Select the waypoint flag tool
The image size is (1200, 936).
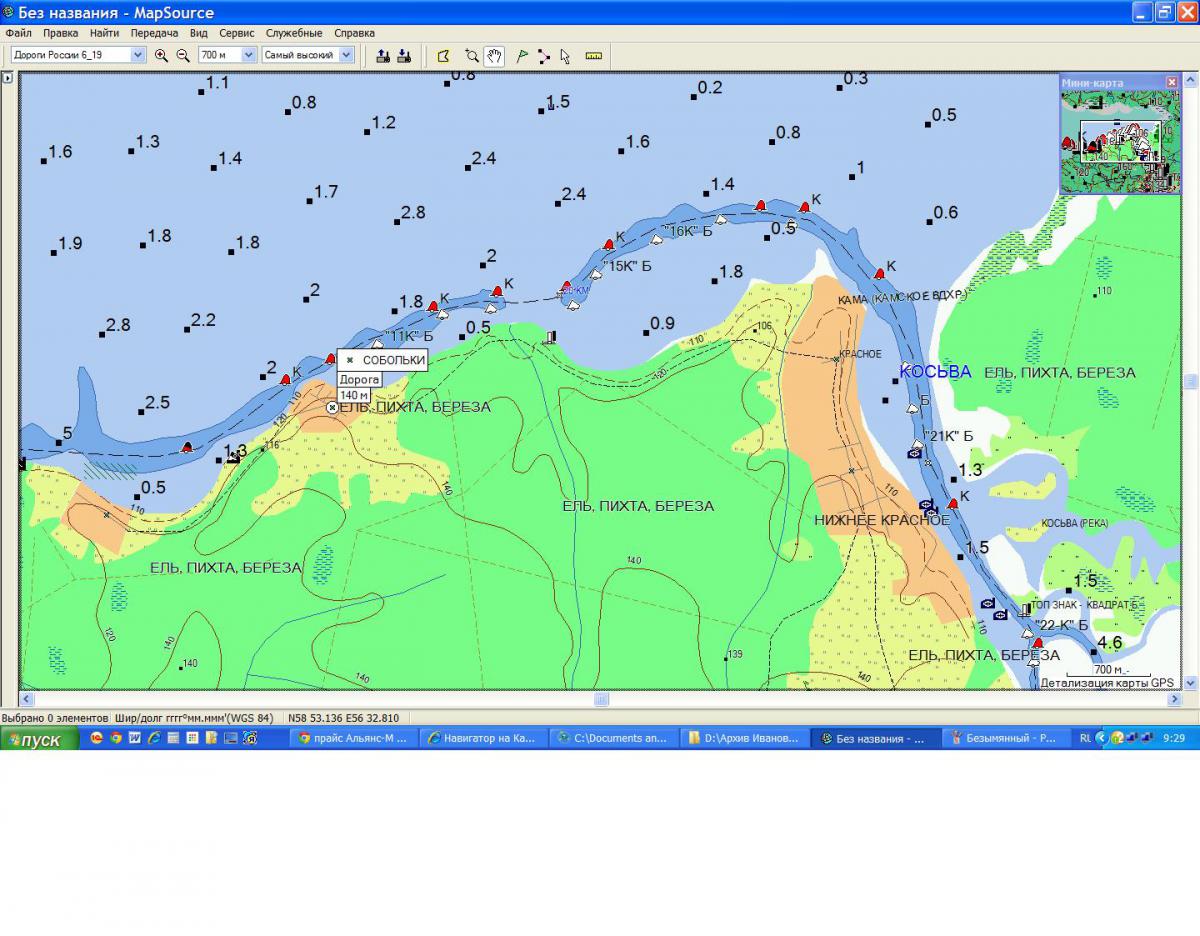click(521, 56)
